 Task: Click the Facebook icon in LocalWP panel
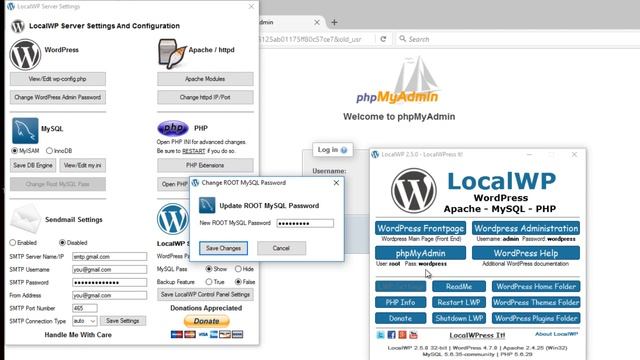(x=391, y=335)
